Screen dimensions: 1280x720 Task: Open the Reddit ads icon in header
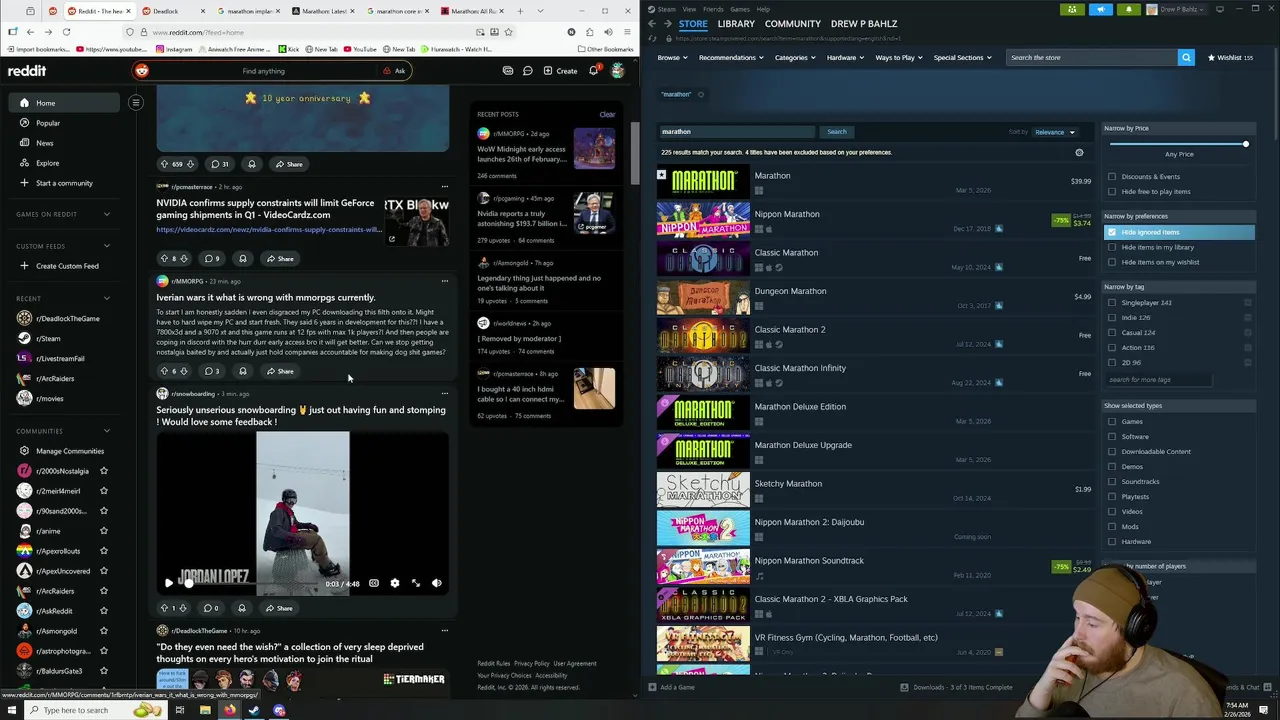(x=508, y=71)
